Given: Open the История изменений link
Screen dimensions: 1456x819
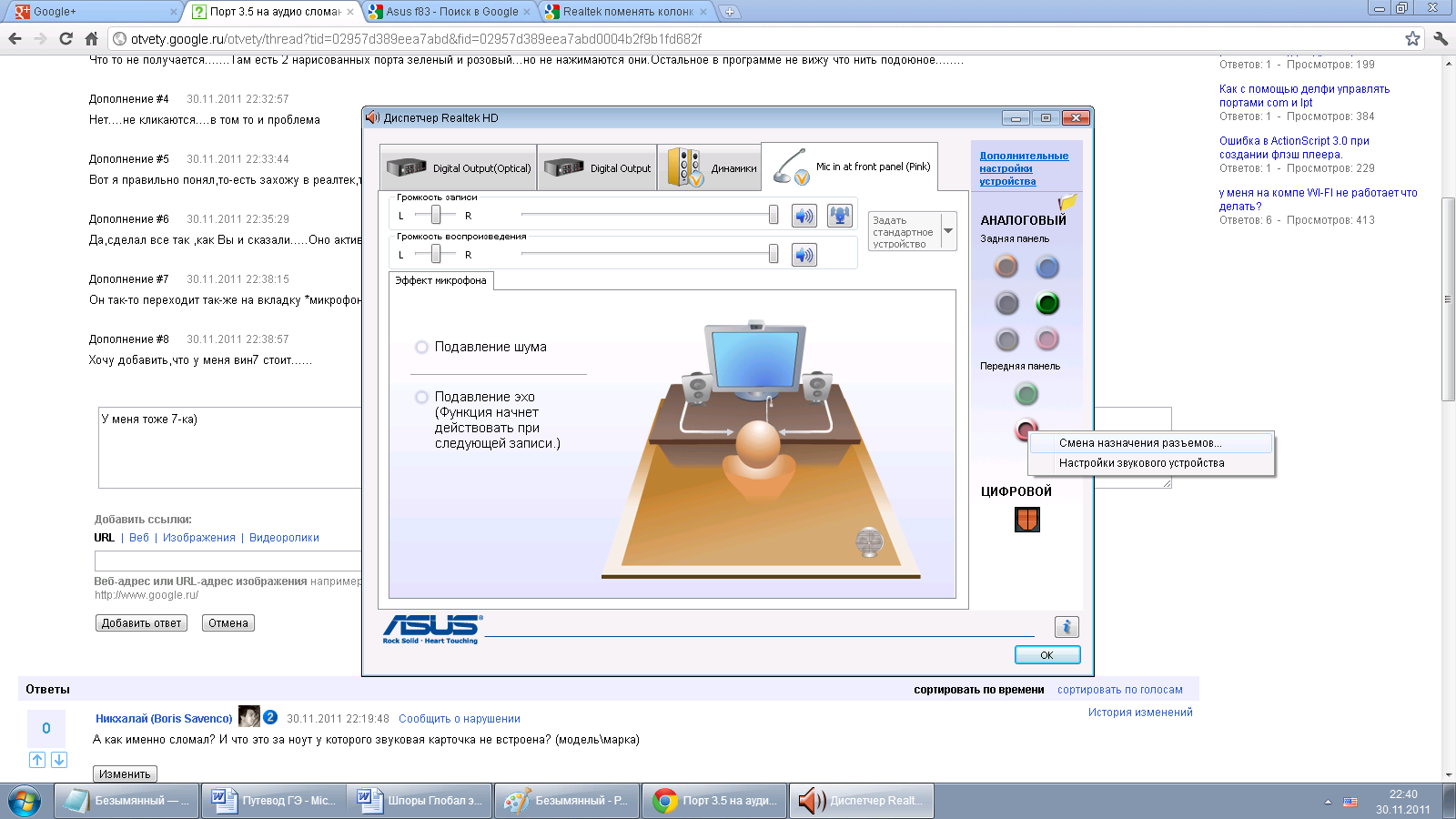Looking at the screenshot, I should click(x=1140, y=713).
